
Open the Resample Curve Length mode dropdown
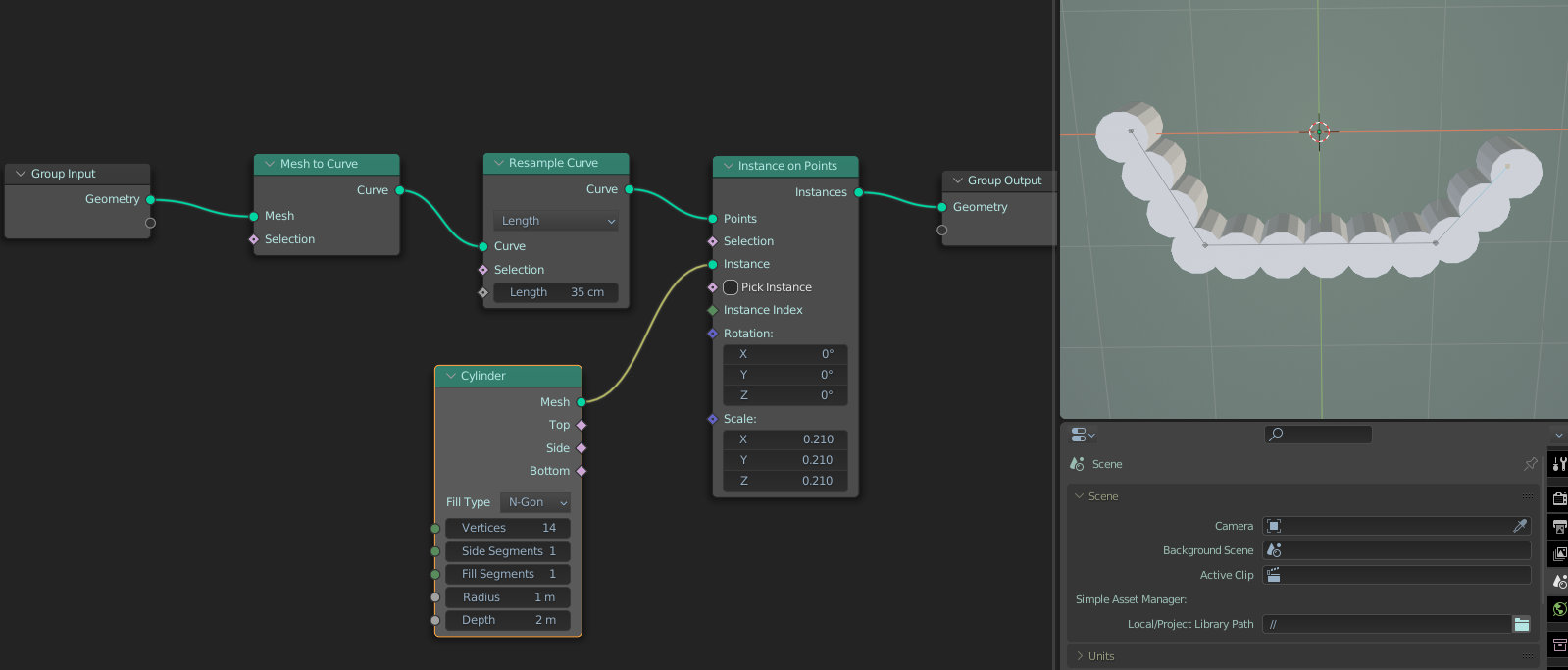click(555, 221)
